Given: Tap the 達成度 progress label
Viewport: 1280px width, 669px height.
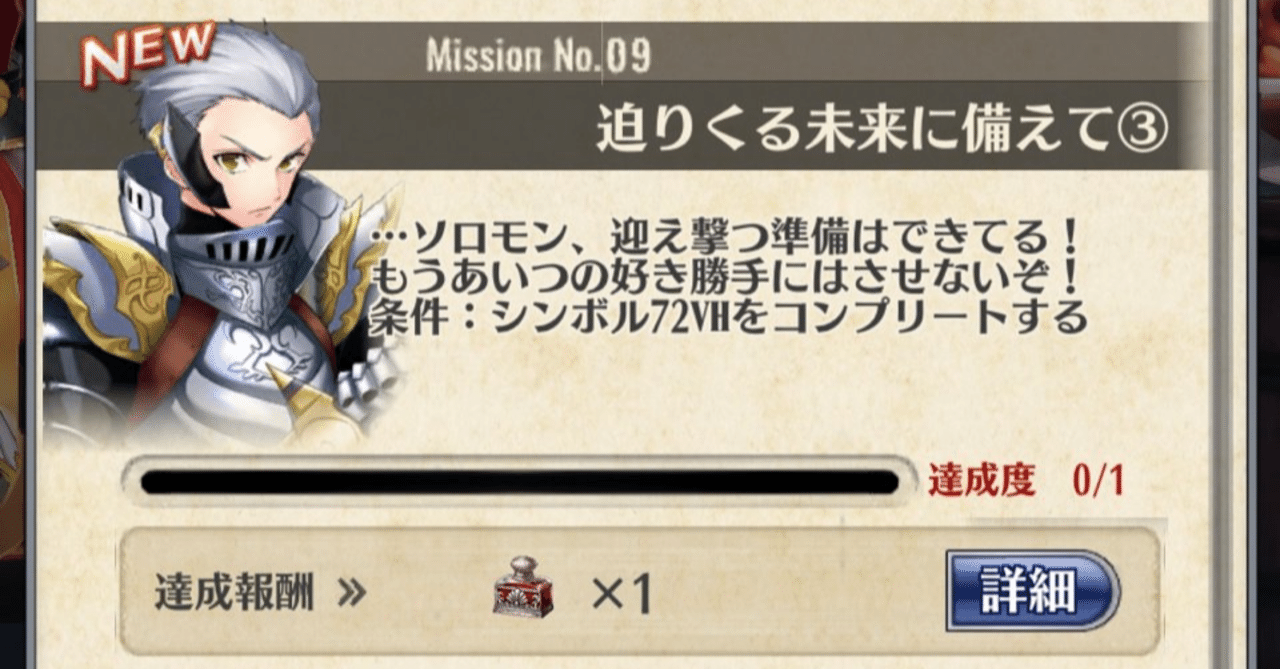Looking at the screenshot, I should click(981, 481).
